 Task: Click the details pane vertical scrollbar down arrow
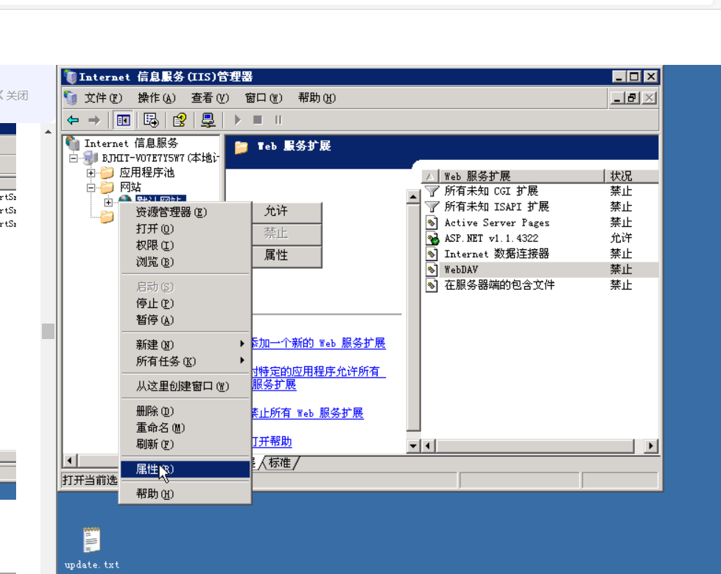click(413, 446)
